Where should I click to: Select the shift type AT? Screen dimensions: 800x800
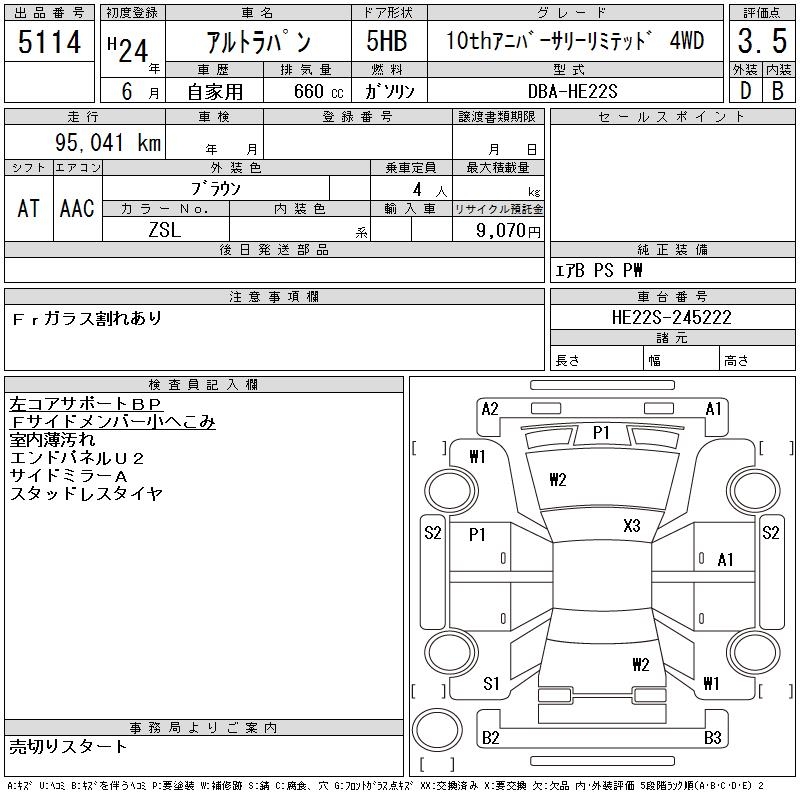[29, 208]
